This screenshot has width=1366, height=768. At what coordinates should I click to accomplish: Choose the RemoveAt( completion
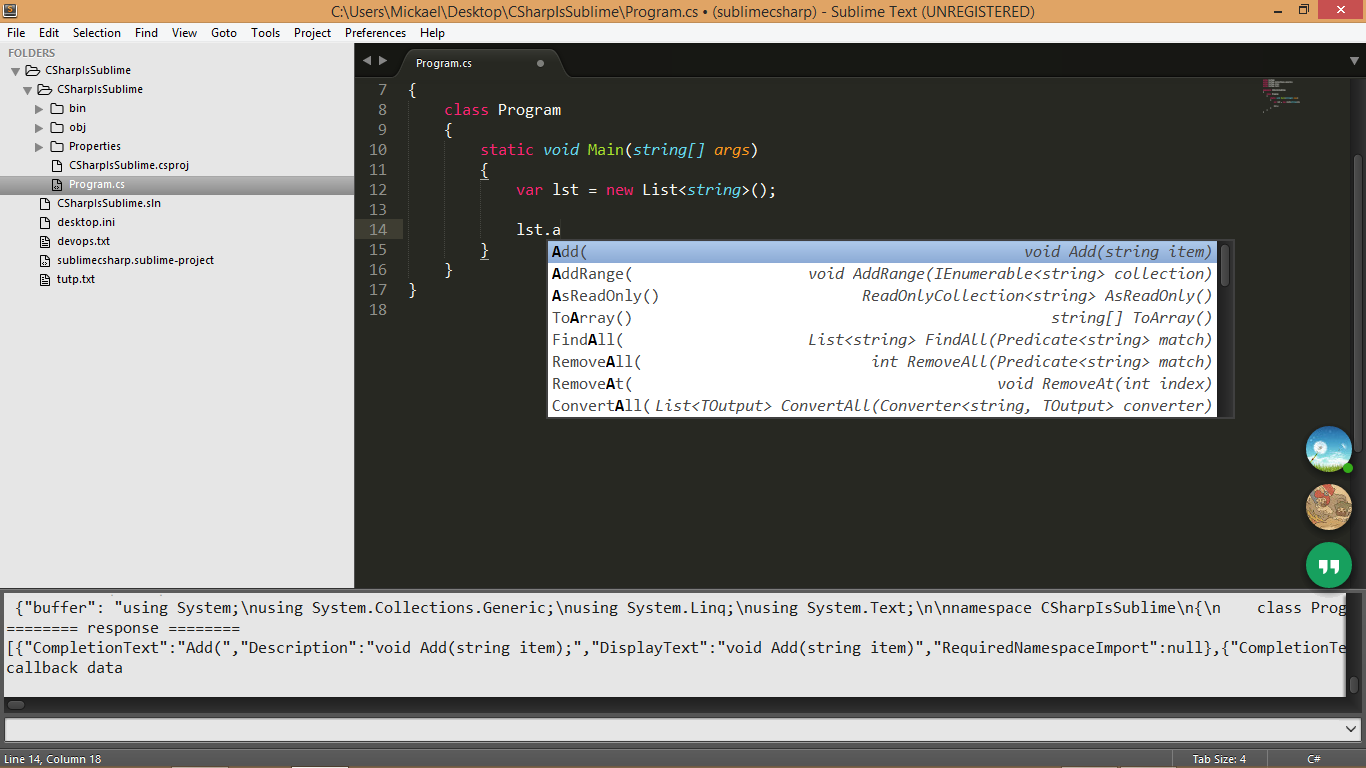[x=882, y=384]
